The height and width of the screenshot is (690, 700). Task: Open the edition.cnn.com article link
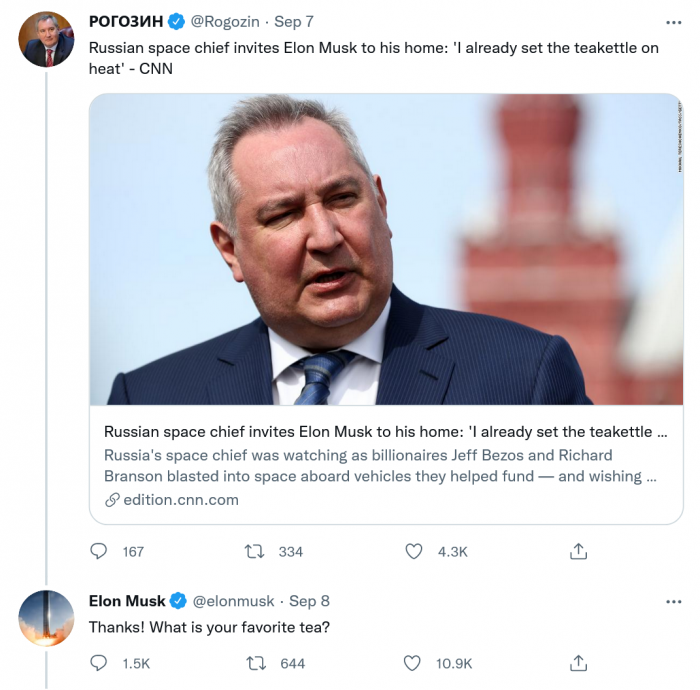tap(181, 499)
